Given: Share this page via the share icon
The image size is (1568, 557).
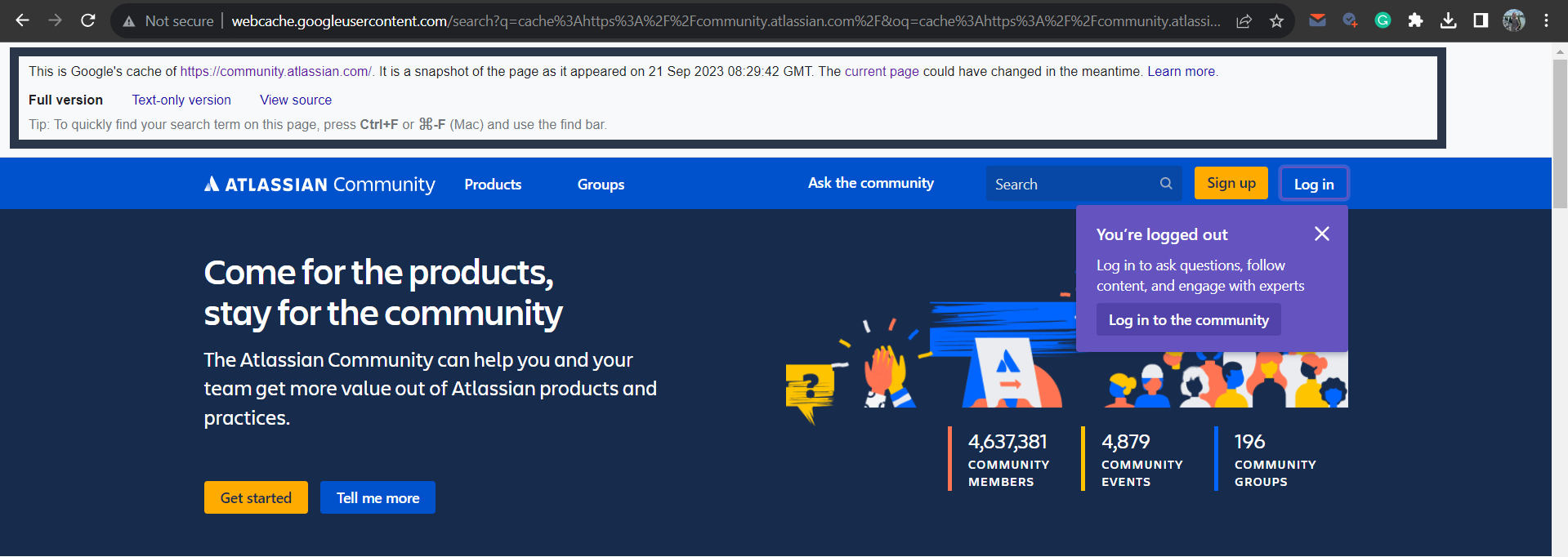Looking at the screenshot, I should (x=1244, y=21).
